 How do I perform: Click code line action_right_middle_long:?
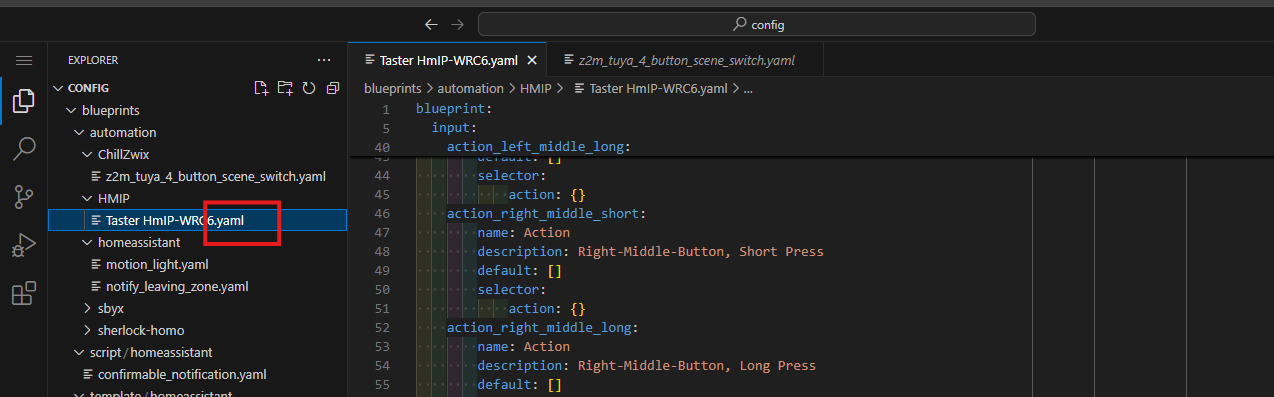click(541, 327)
